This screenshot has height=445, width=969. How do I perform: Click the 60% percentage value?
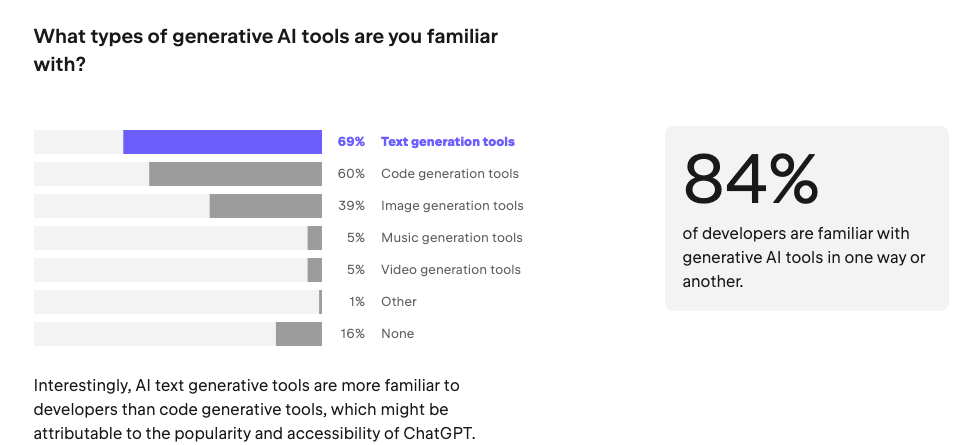tap(351, 174)
